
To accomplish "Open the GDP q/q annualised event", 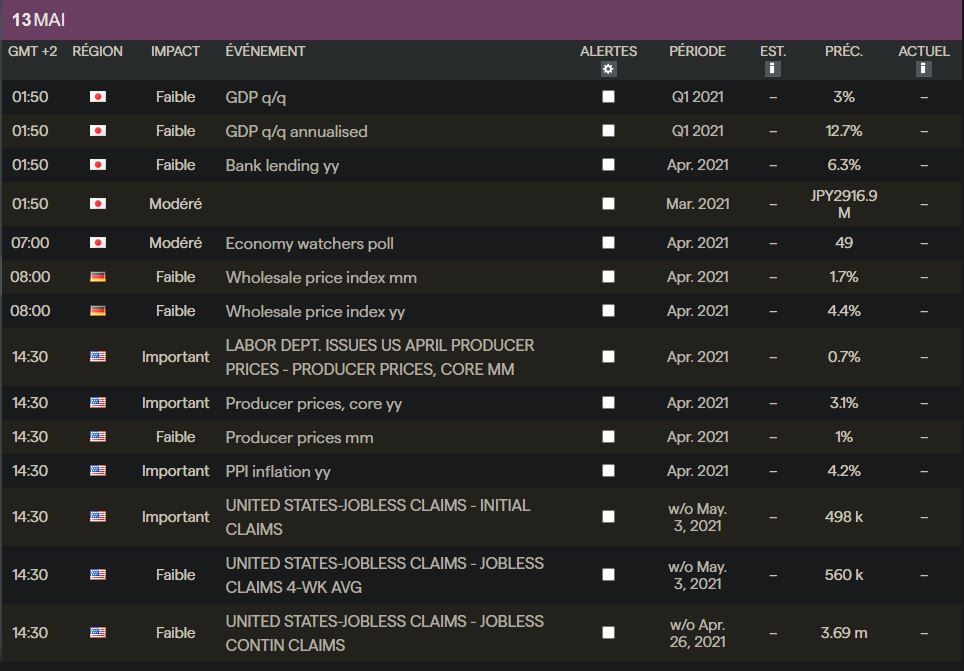I will pos(296,131).
